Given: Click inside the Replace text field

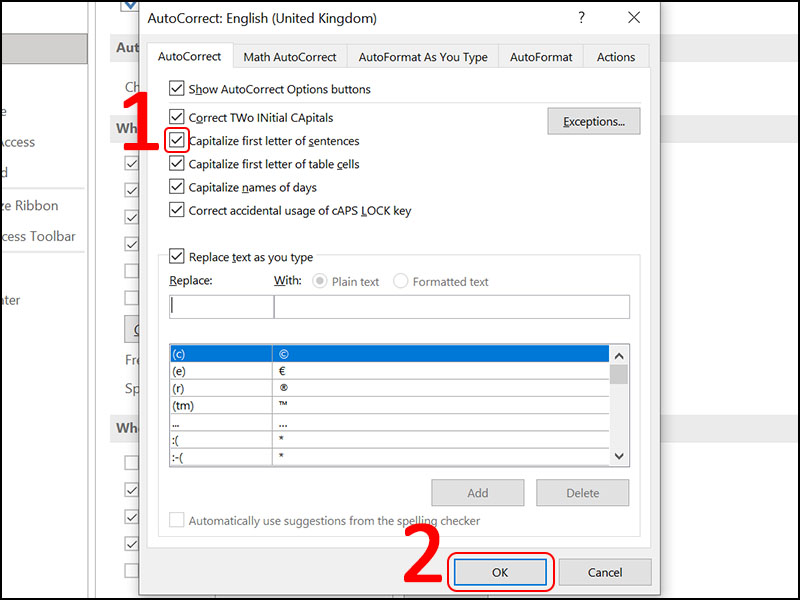Looking at the screenshot, I should pyautogui.click(x=218, y=306).
